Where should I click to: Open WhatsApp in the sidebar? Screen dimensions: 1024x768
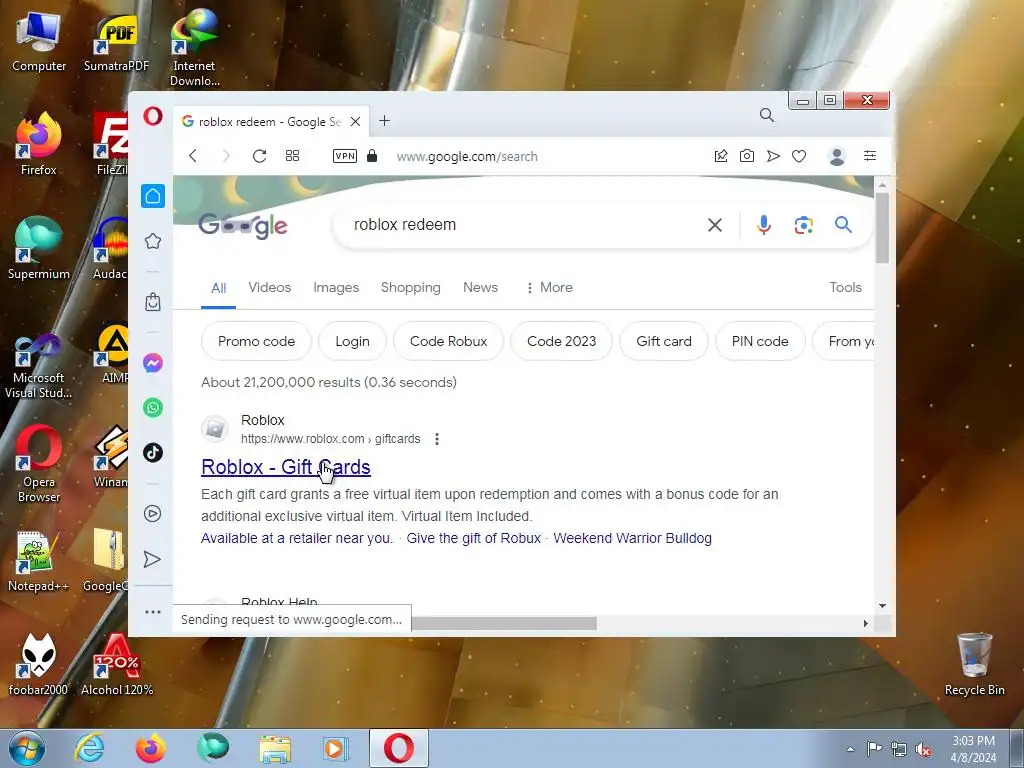pyautogui.click(x=153, y=408)
